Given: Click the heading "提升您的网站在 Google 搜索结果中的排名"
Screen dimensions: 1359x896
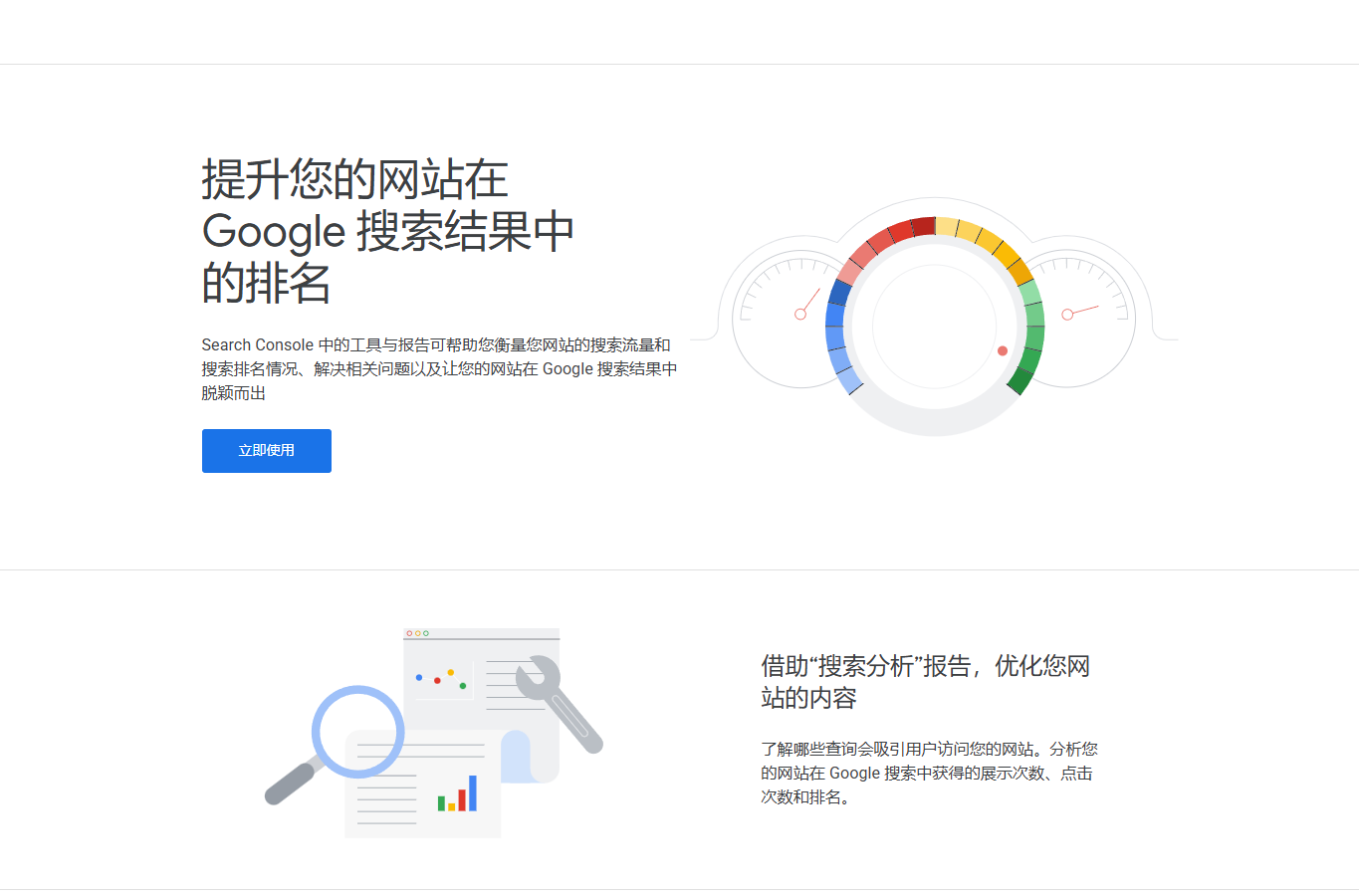Looking at the screenshot, I should point(388,231).
